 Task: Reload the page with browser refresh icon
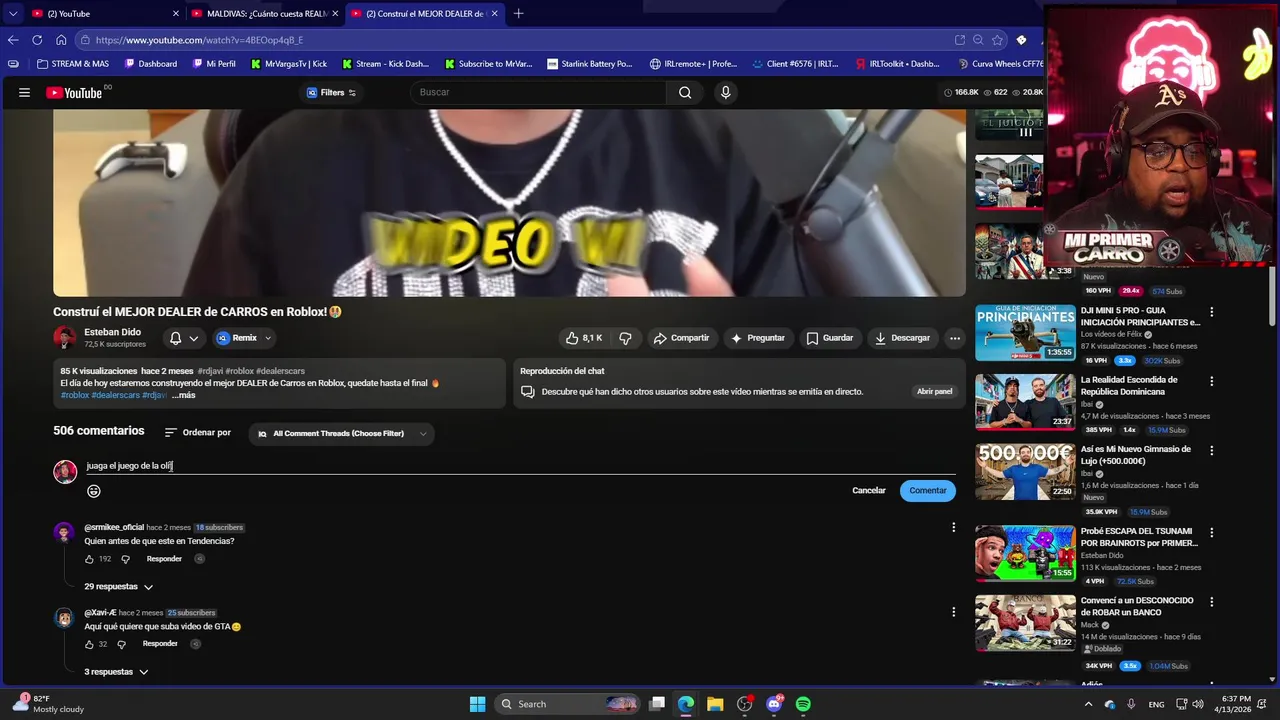click(x=37, y=40)
